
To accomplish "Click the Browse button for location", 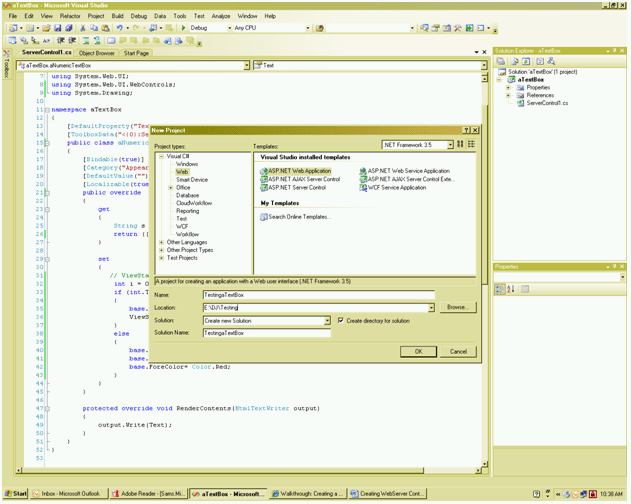I will [457, 307].
